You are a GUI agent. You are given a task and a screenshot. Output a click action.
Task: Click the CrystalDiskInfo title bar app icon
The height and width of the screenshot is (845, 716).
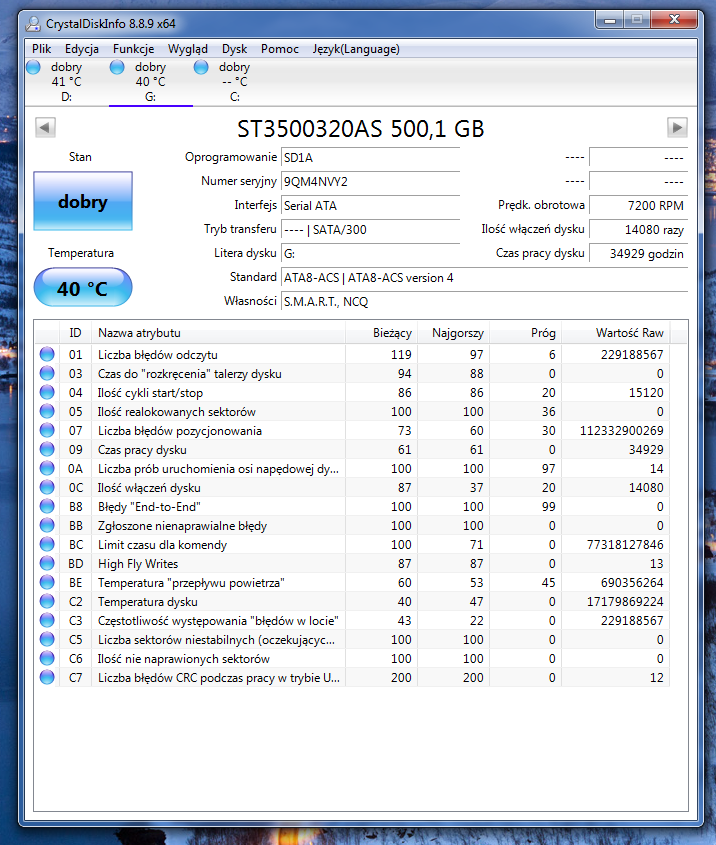pyautogui.click(x=33, y=24)
